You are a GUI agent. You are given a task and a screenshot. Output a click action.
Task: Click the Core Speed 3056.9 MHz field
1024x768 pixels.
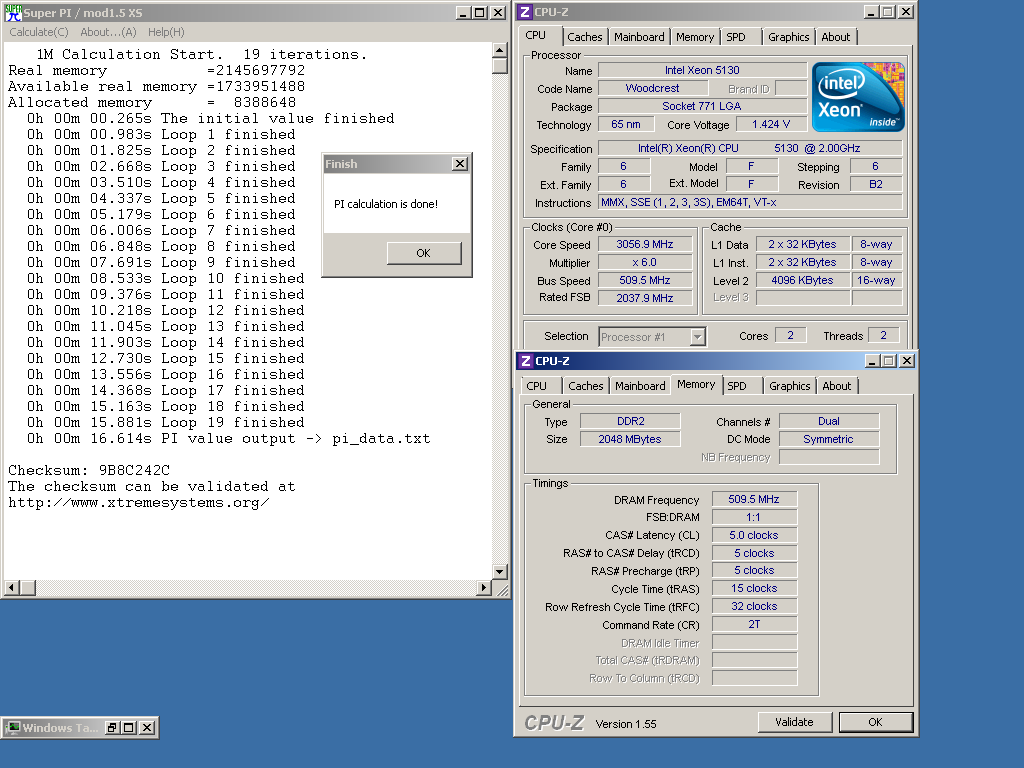(645, 244)
